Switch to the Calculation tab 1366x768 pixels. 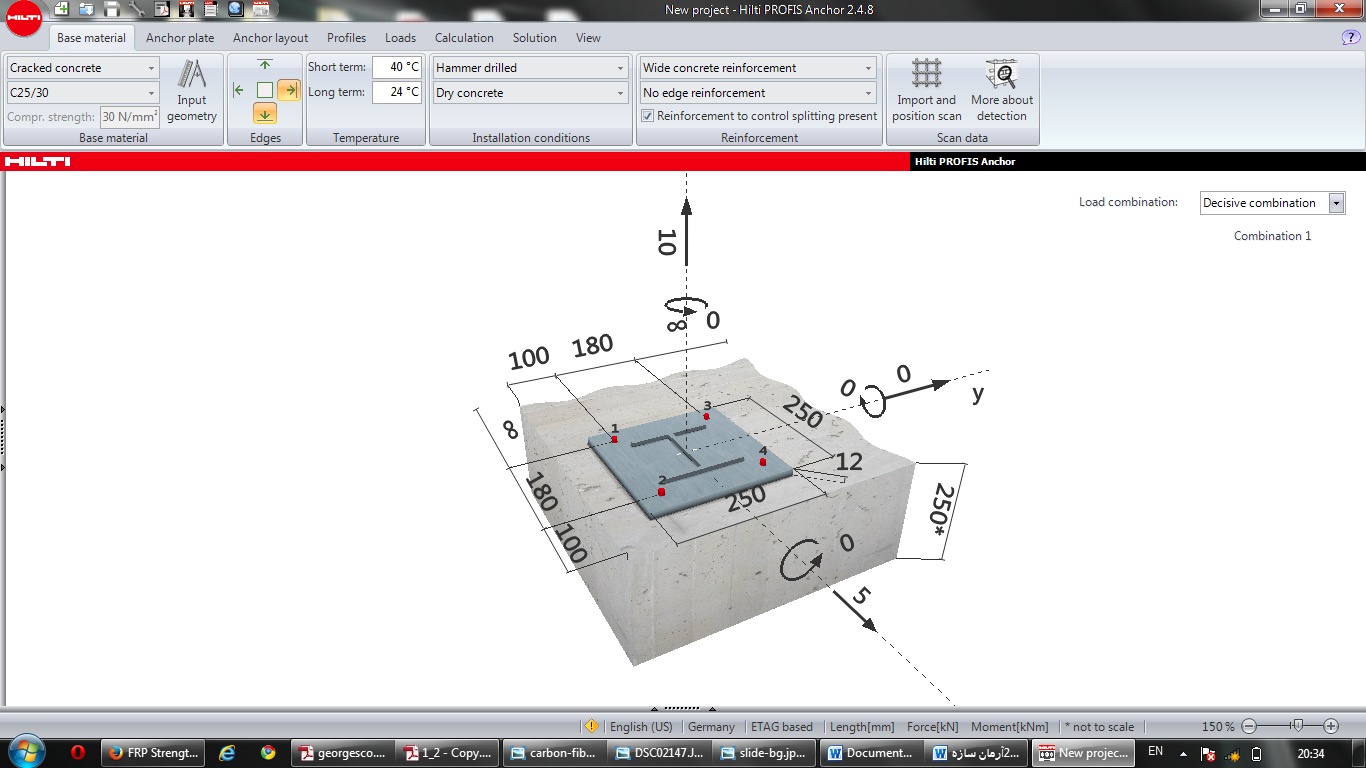point(464,38)
